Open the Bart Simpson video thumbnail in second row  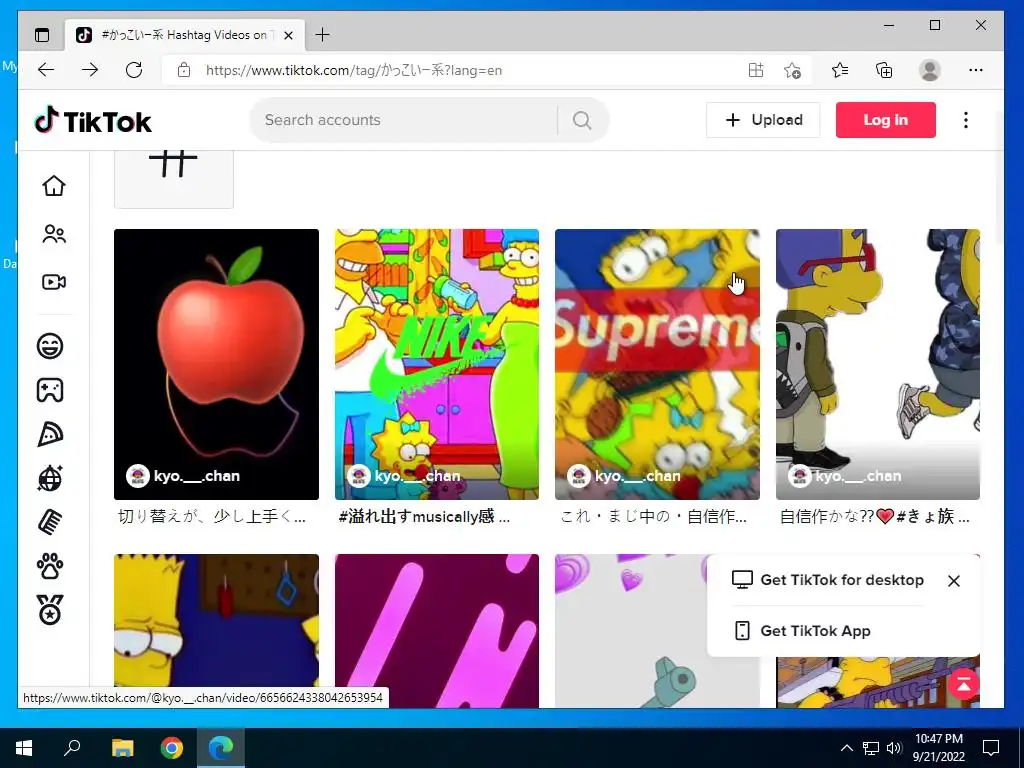pyautogui.click(x=216, y=630)
